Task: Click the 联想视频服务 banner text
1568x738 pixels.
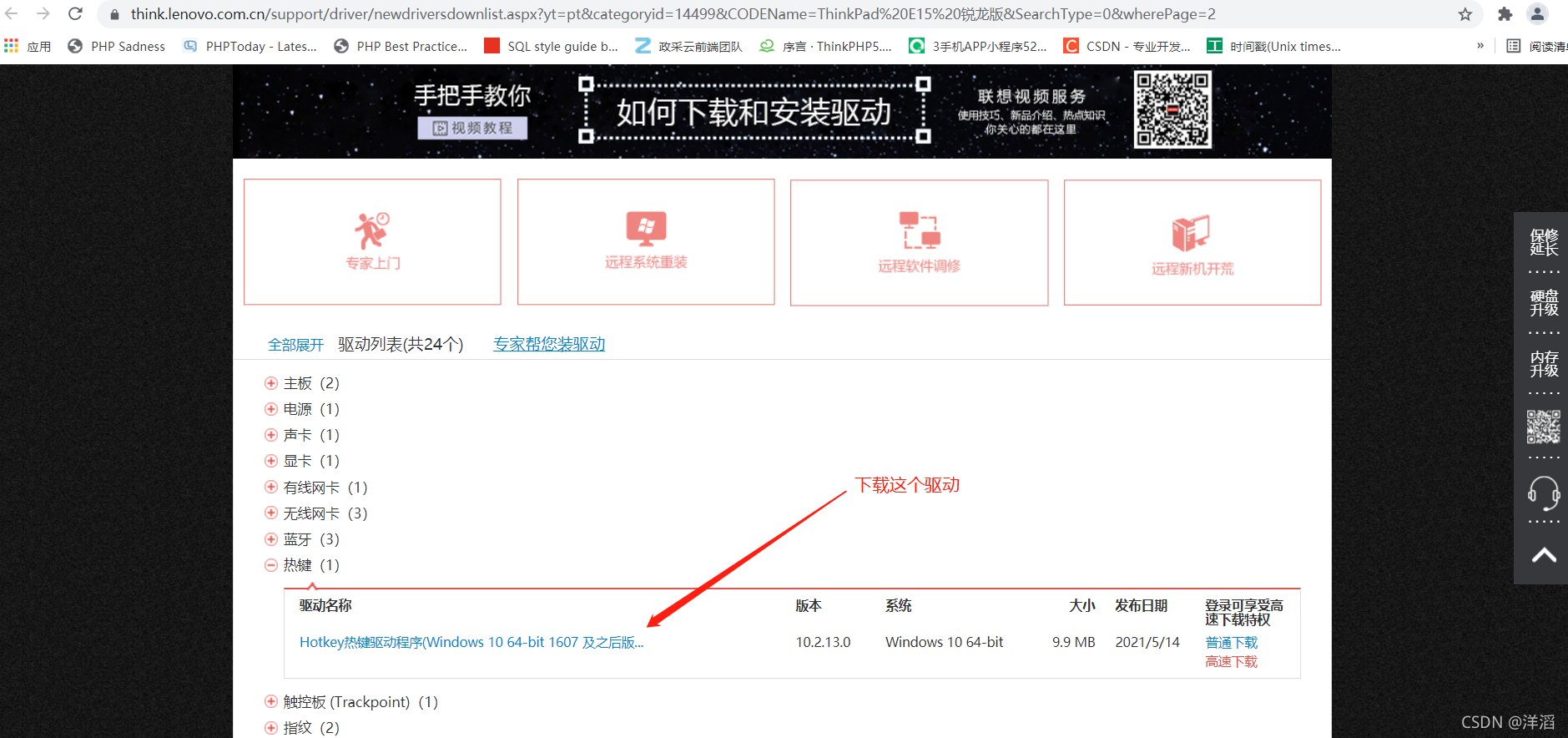Action: pos(1032,97)
